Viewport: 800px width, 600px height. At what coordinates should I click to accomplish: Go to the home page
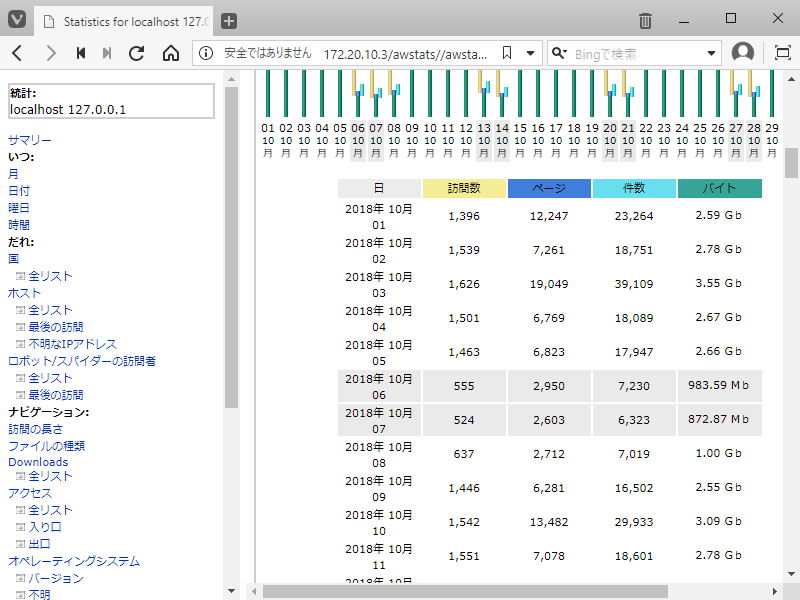pyautogui.click(x=170, y=53)
